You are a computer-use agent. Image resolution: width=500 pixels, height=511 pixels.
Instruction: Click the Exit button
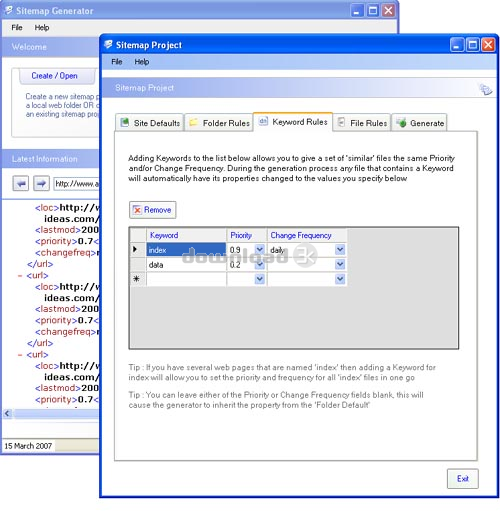(x=463, y=479)
